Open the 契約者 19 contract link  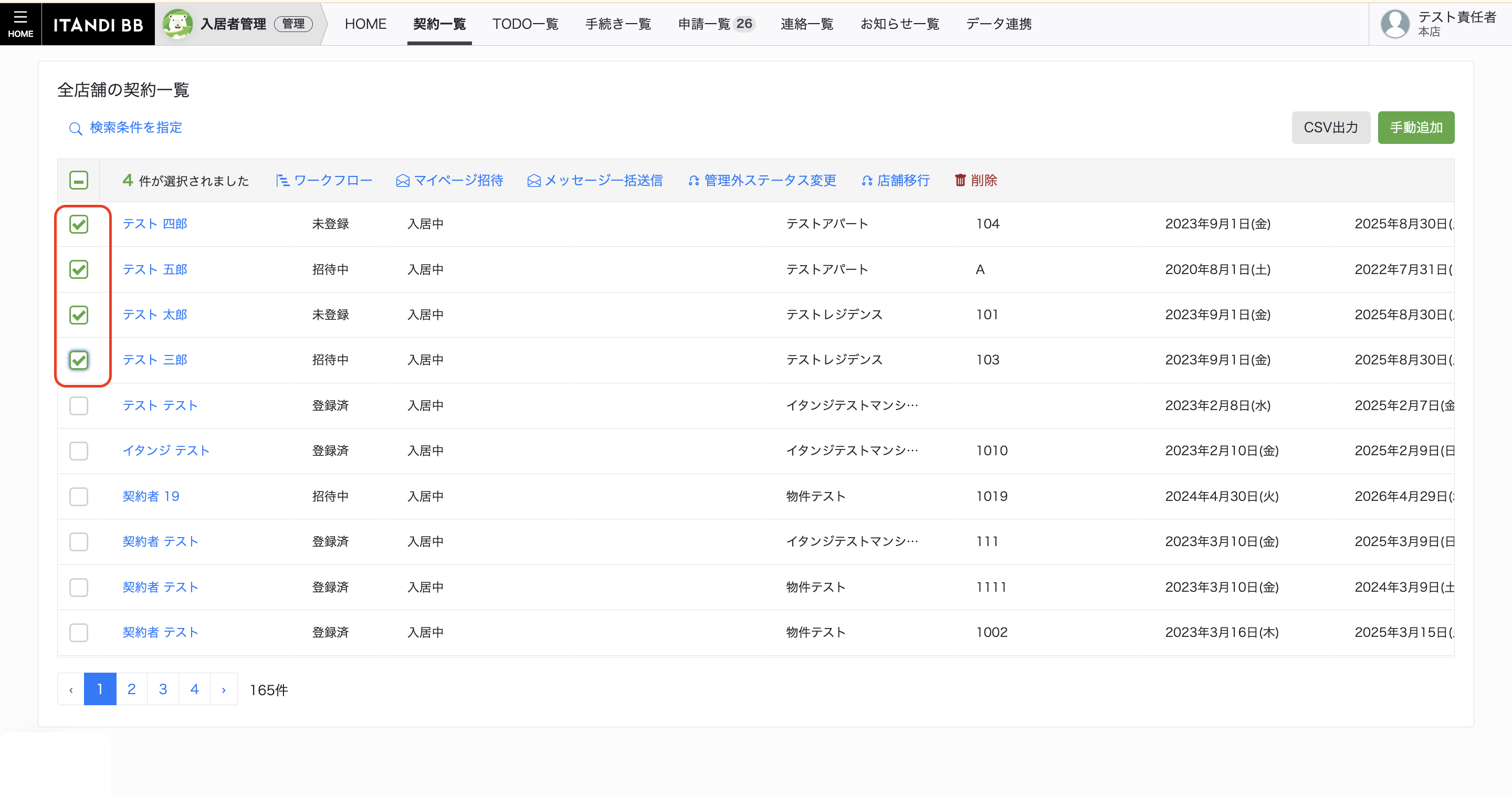click(151, 497)
